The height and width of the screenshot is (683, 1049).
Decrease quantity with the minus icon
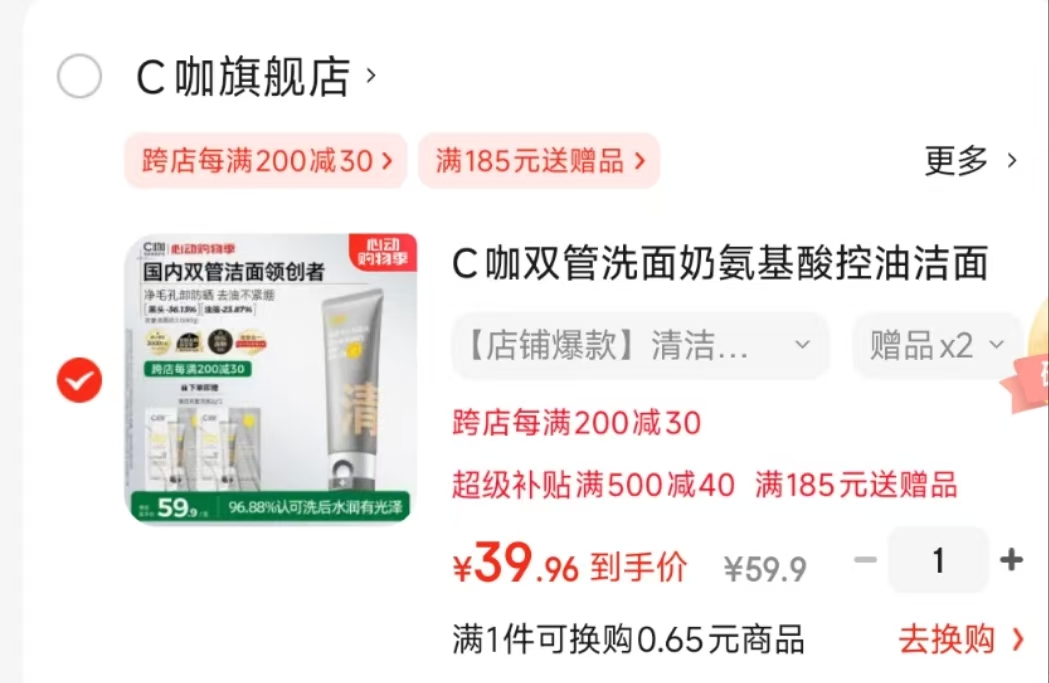coord(866,560)
